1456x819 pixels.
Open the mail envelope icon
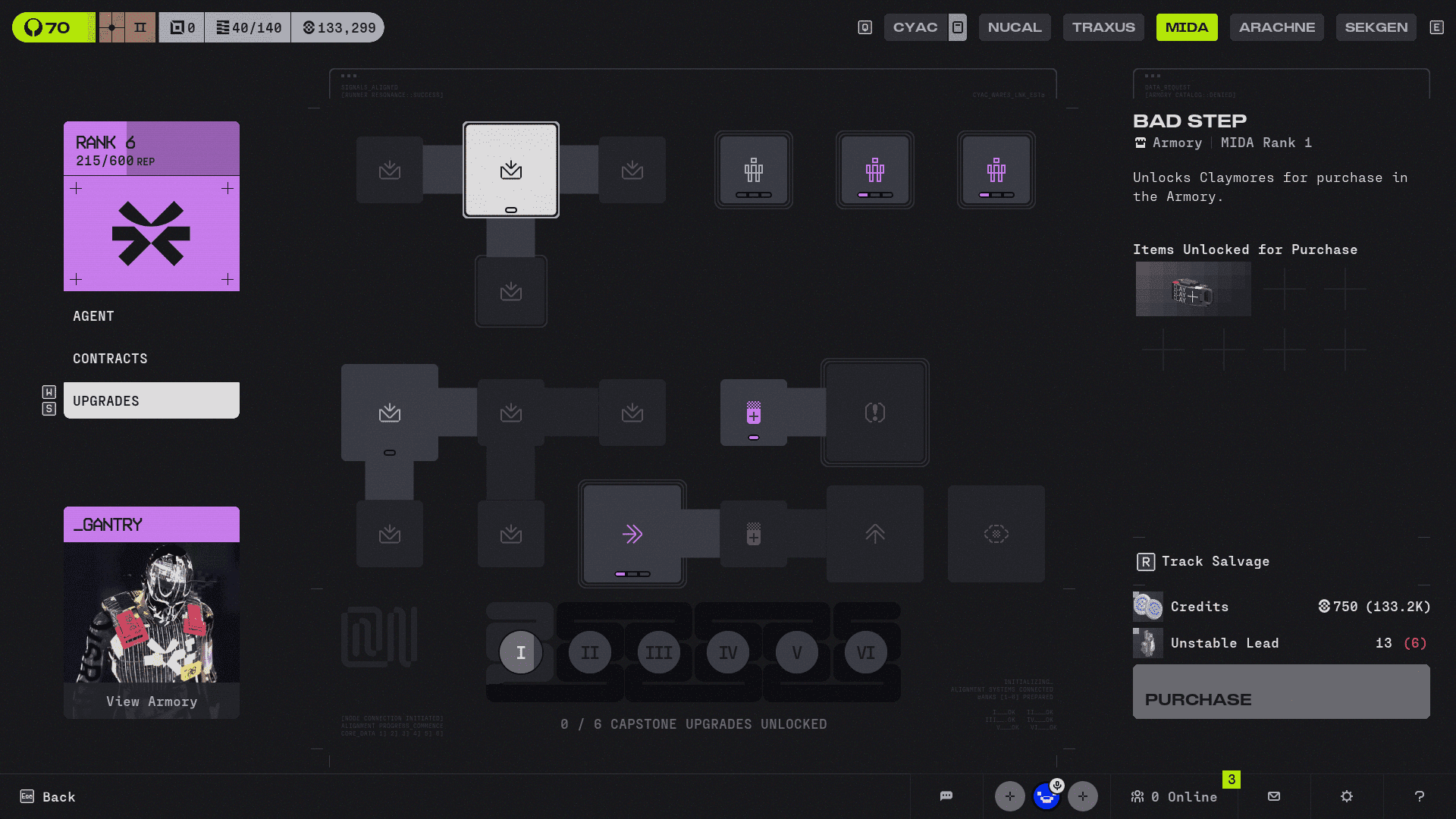coord(1273,796)
